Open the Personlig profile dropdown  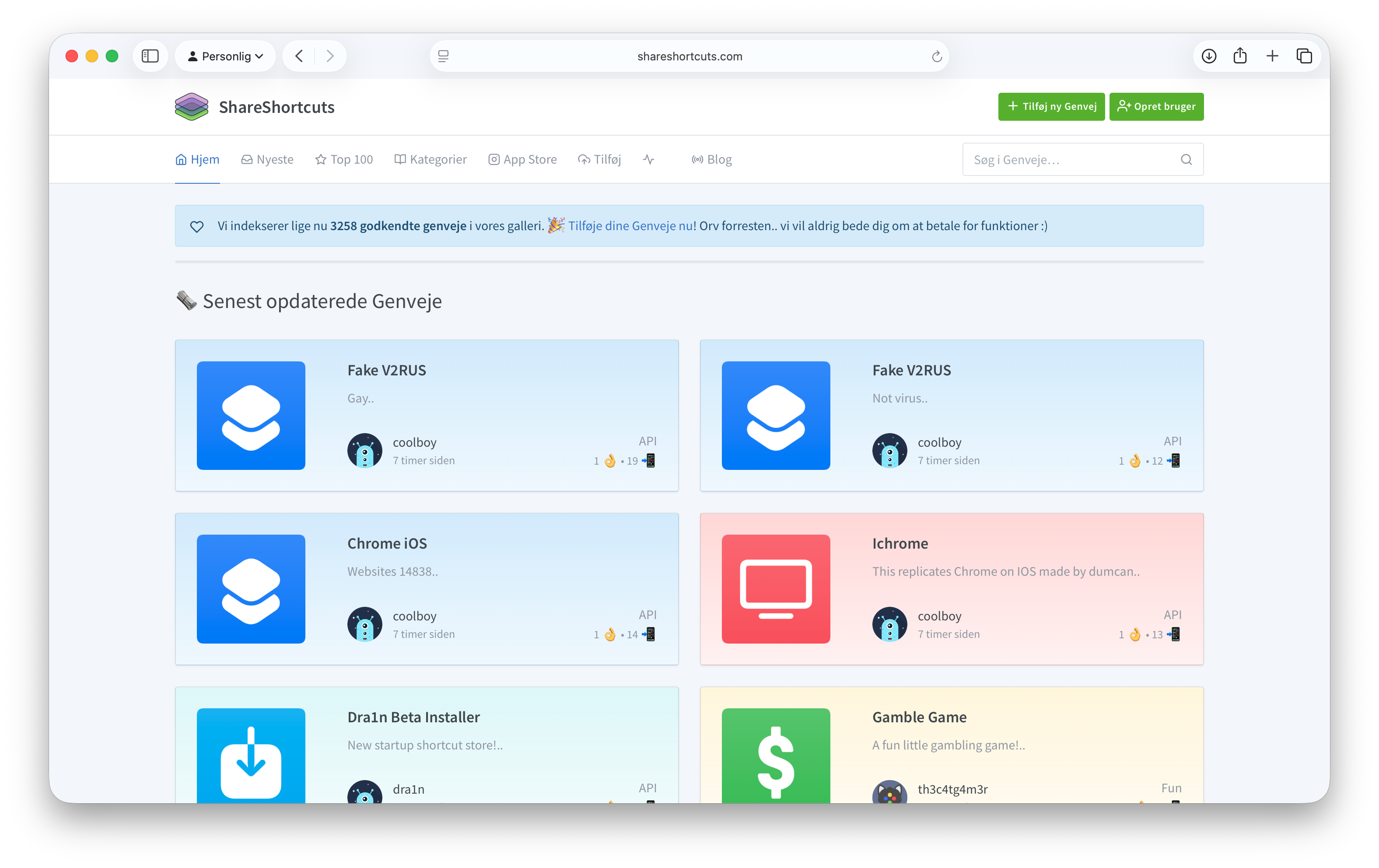tap(225, 56)
